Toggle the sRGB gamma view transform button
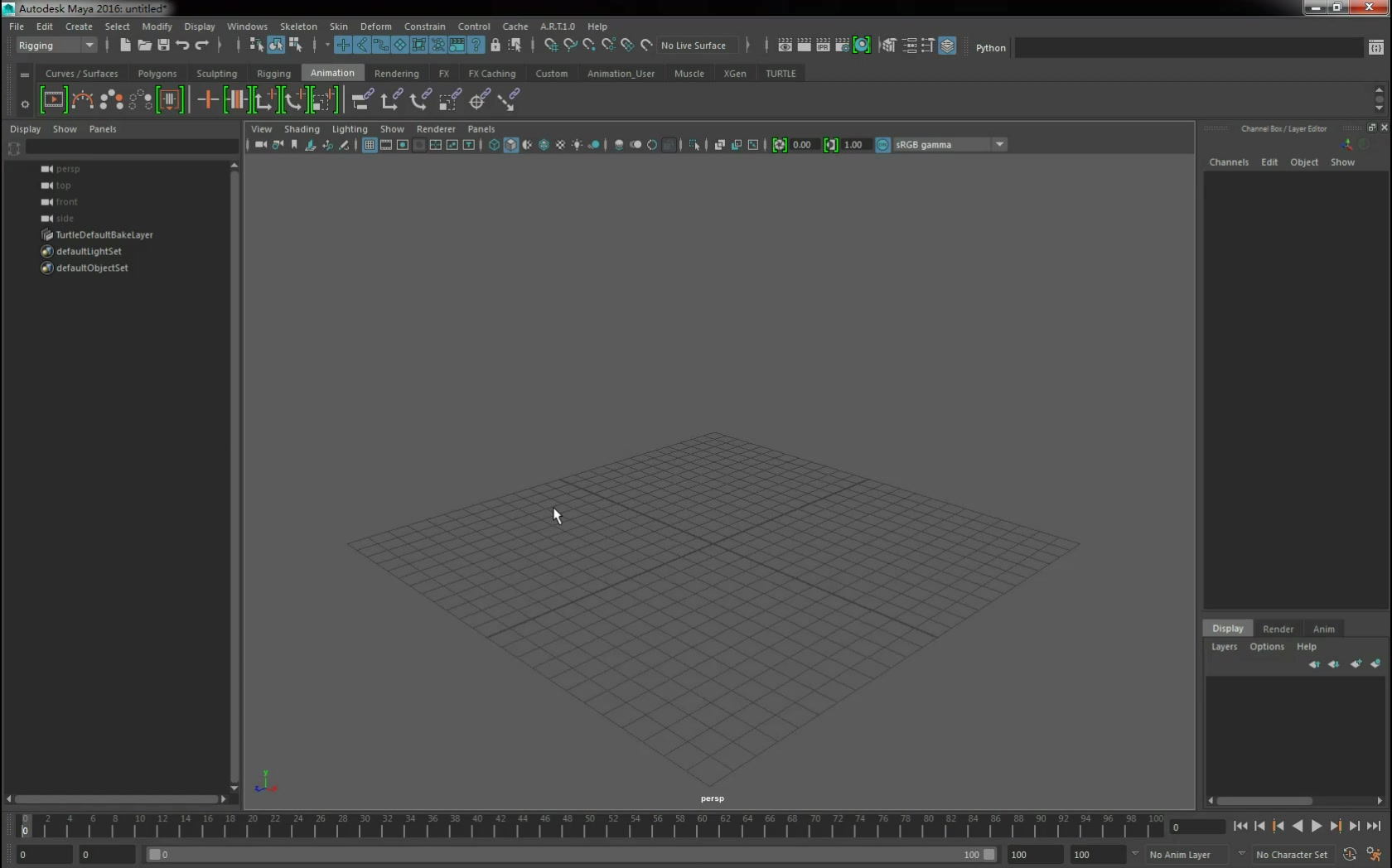The height and width of the screenshot is (868, 1392). [882, 145]
